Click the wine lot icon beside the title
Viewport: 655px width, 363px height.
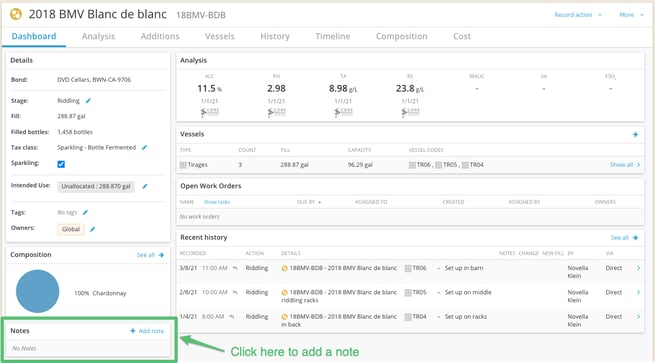pos(16,14)
